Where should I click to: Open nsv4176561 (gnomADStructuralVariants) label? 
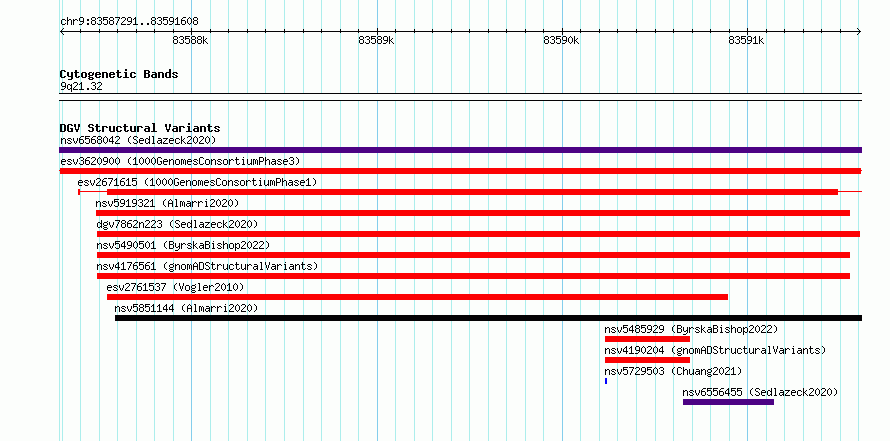point(207,266)
